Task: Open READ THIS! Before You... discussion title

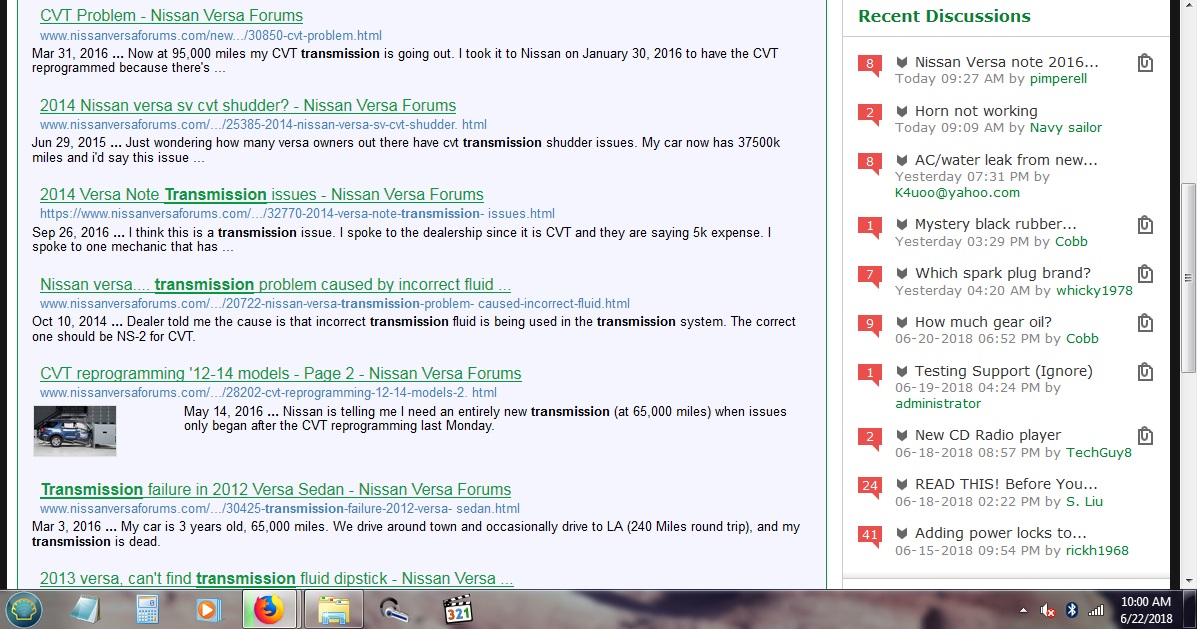Action: coord(1006,483)
